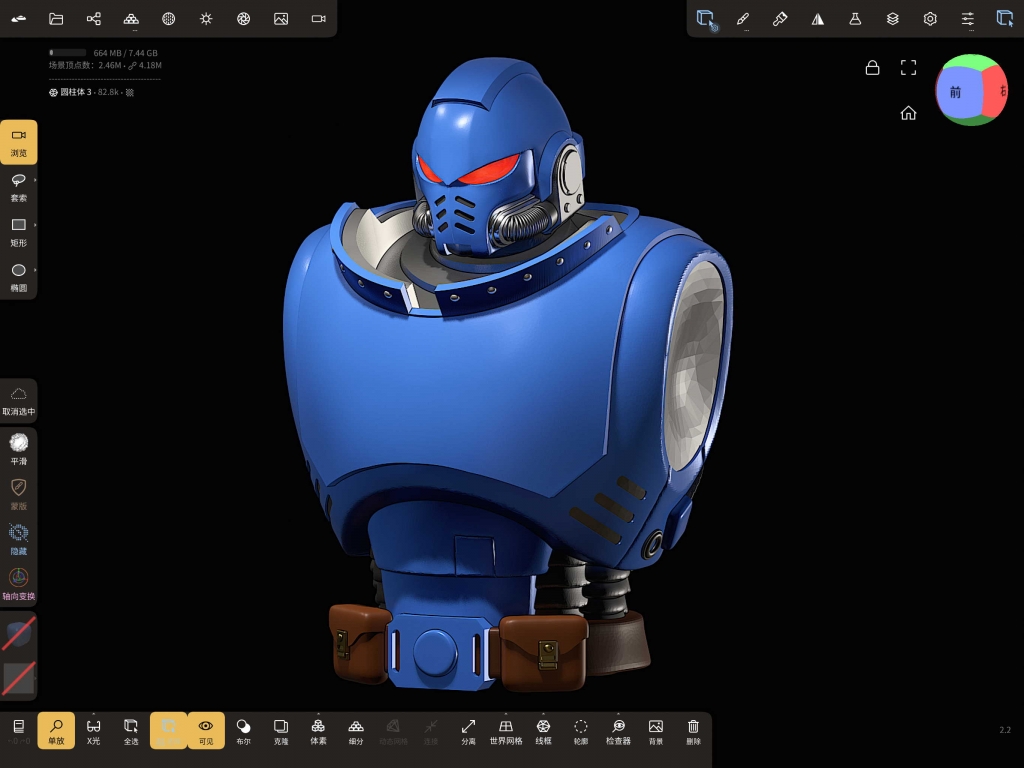1024x768 pixels.
Task: Open the Files folder menu
Action: click(56, 19)
